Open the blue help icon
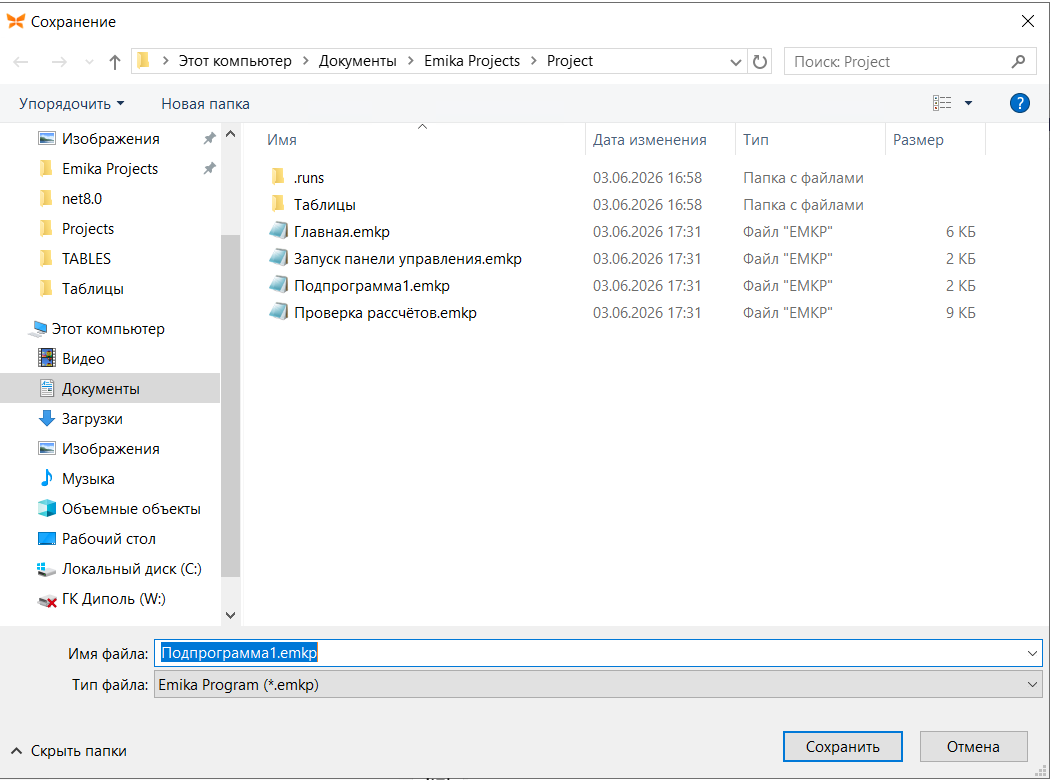The height and width of the screenshot is (780, 1050). pyautogui.click(x=1019, y=103)
